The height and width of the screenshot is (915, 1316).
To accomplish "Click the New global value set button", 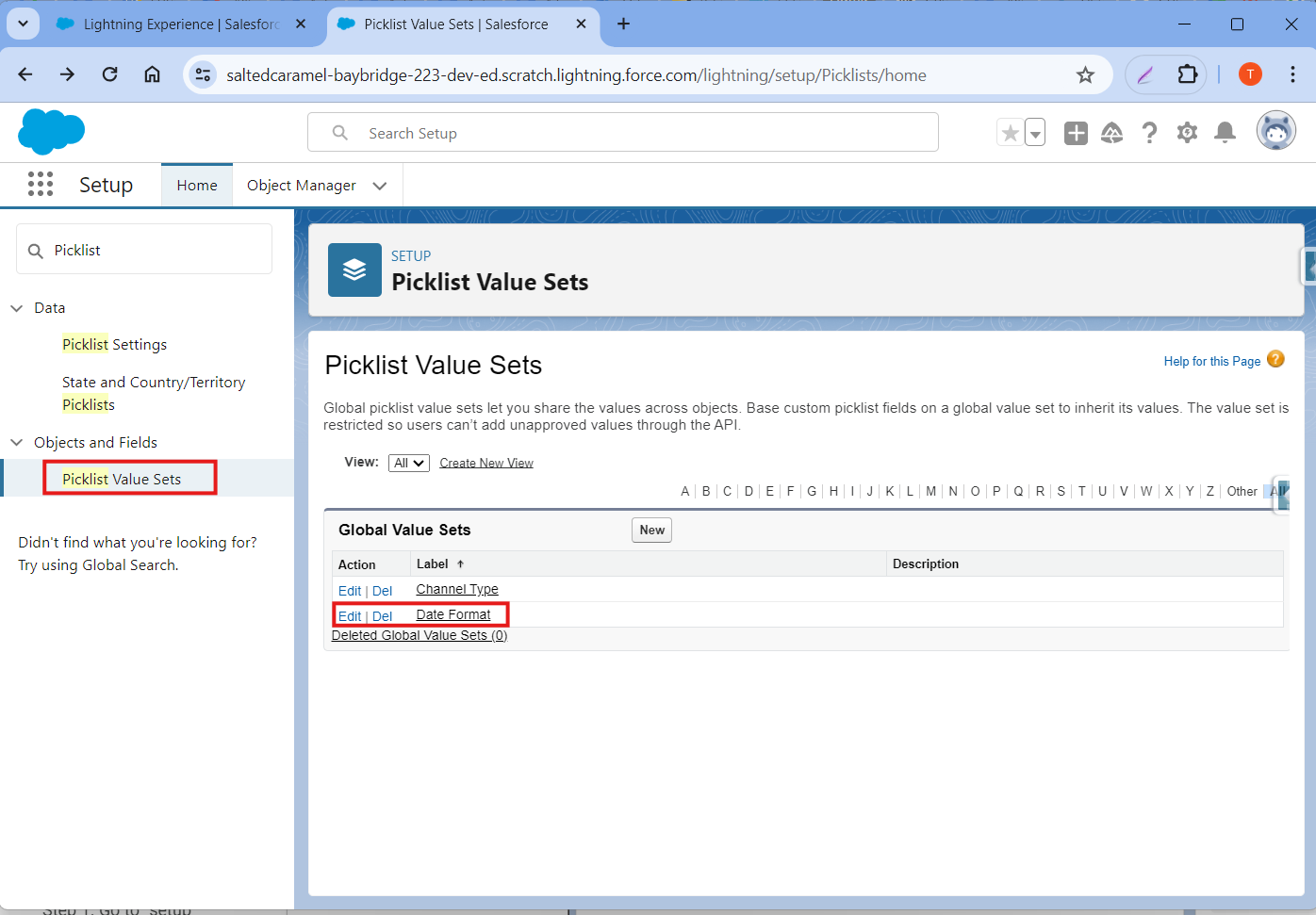I will click(x=651, y=531).
